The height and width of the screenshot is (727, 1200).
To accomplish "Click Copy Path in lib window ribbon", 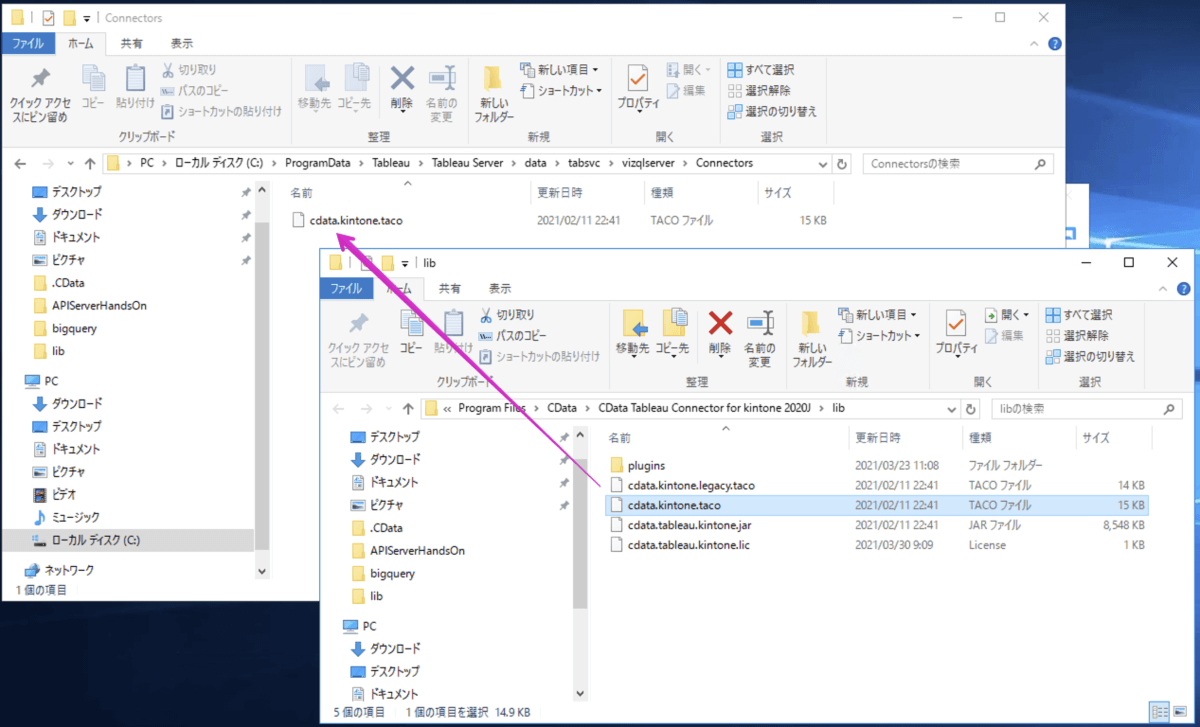I will [513, 335].
